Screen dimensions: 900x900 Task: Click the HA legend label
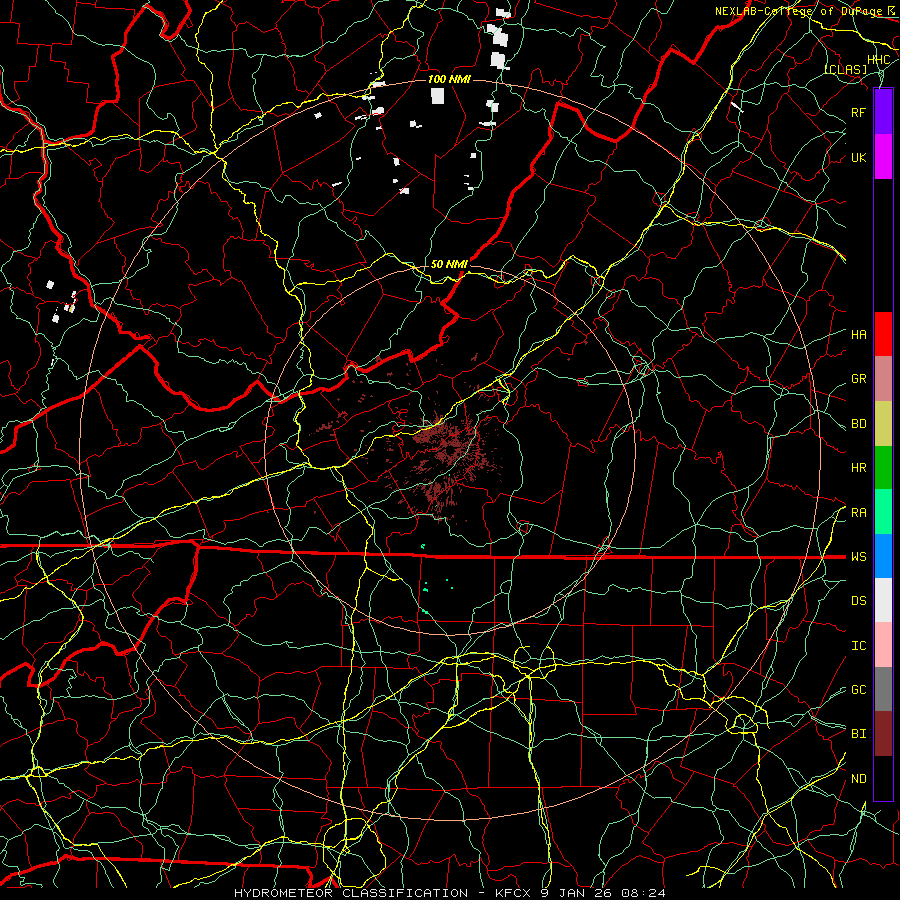tap(859, 335)
